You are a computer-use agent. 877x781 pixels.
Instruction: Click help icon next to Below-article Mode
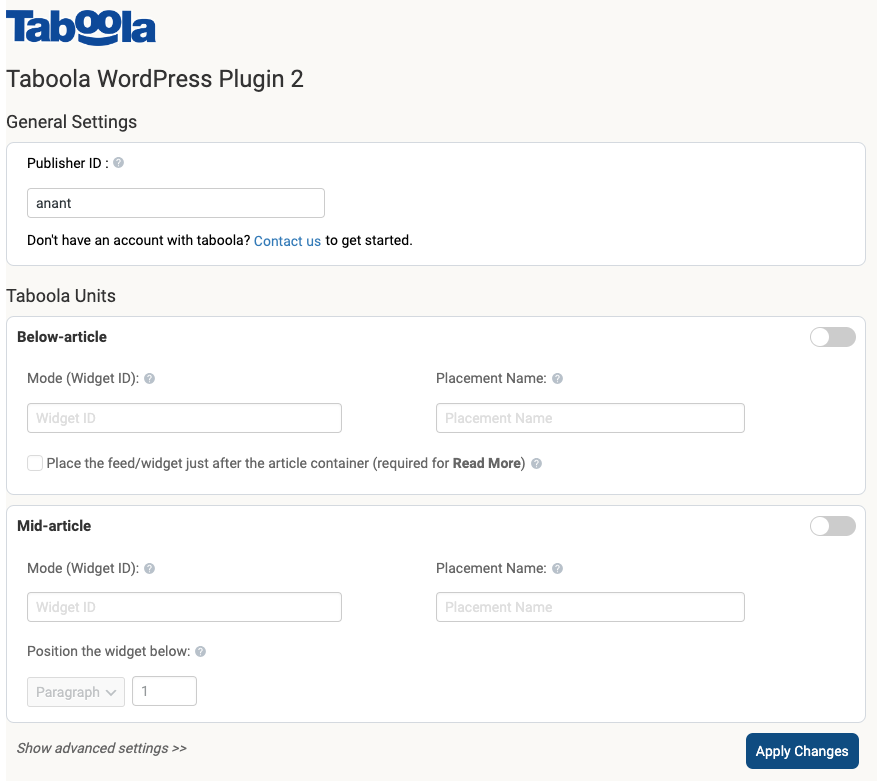(x=150, y=379)
